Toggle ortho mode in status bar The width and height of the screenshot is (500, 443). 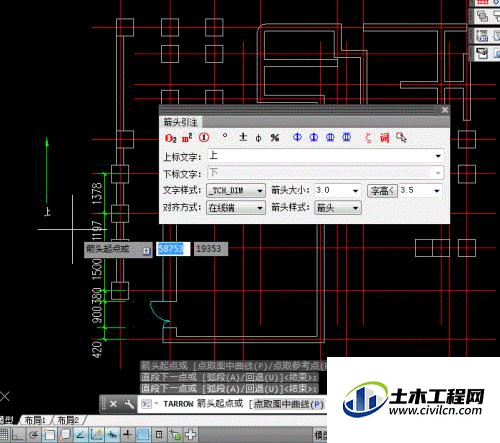pyautogui.click(x=18, y=434)
